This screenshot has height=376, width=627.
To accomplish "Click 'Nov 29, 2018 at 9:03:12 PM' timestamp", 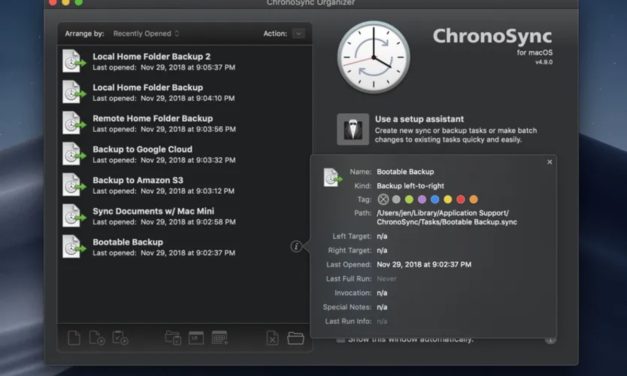I will point(188,191).
